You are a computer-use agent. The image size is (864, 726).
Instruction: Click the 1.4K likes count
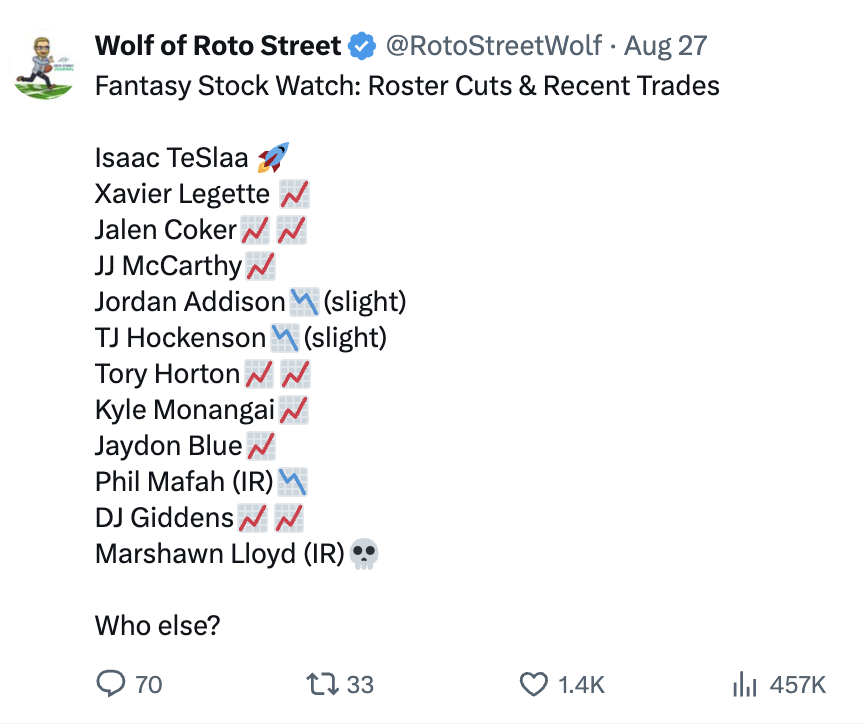pos(581,685)
